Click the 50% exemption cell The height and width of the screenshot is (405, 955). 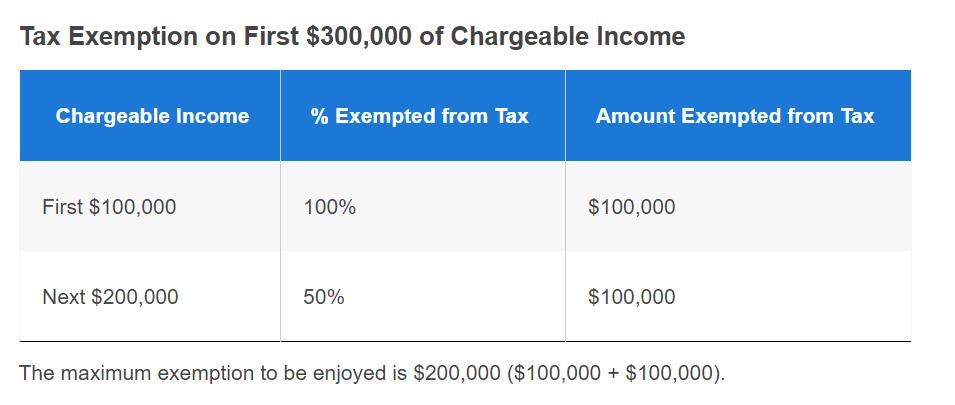(324, 297)
